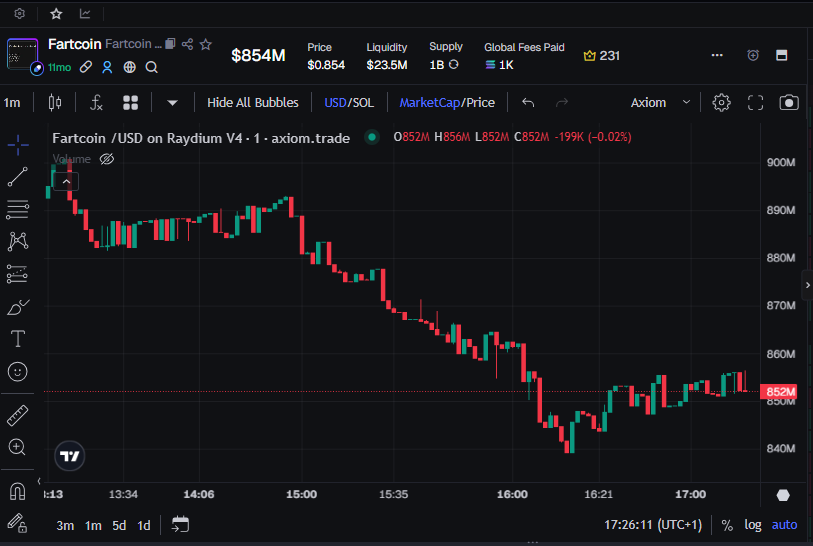Open the token website globe icon

130,67
